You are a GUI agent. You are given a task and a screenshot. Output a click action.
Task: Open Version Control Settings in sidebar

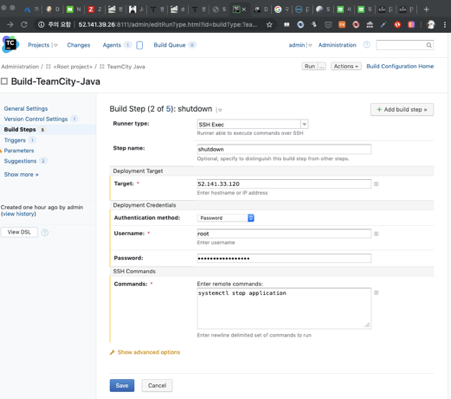[36, 119]
